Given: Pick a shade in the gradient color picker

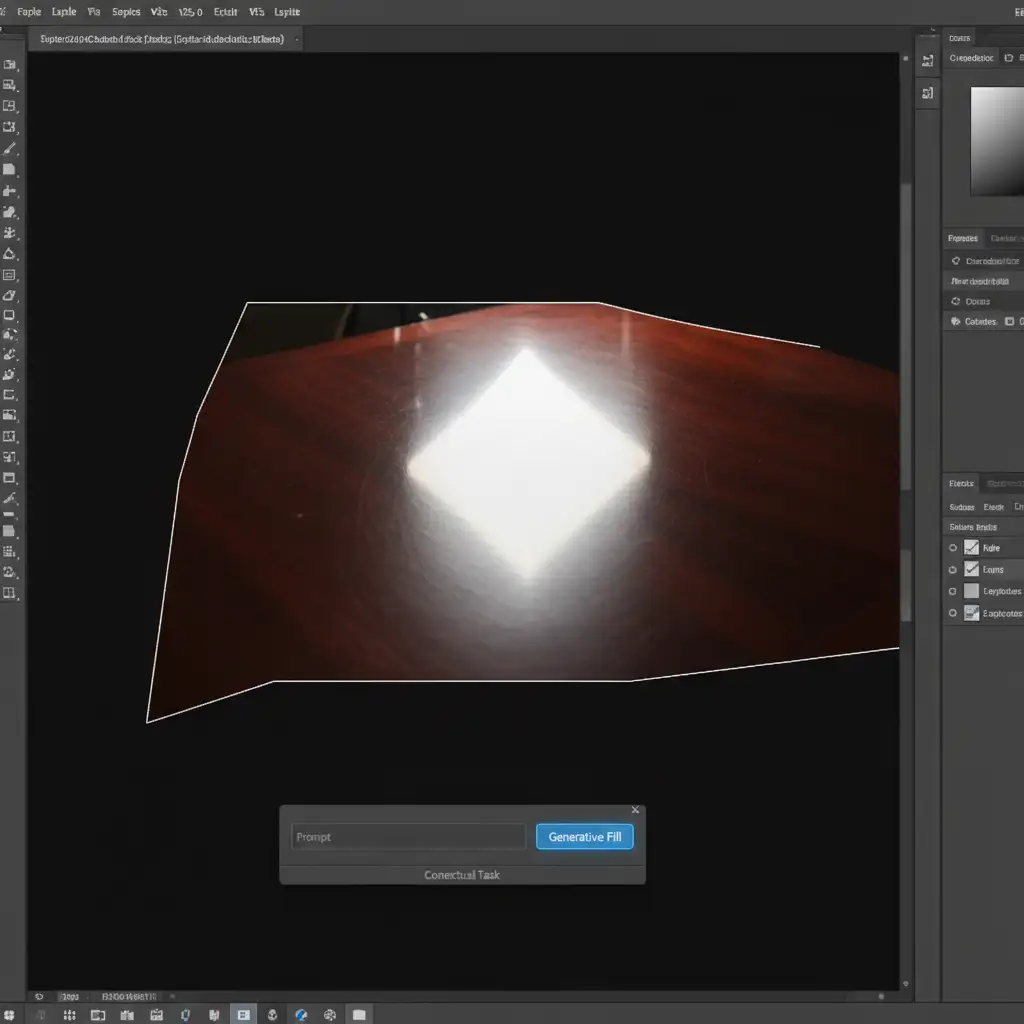Looking at the screenshot, I should 997,140.
